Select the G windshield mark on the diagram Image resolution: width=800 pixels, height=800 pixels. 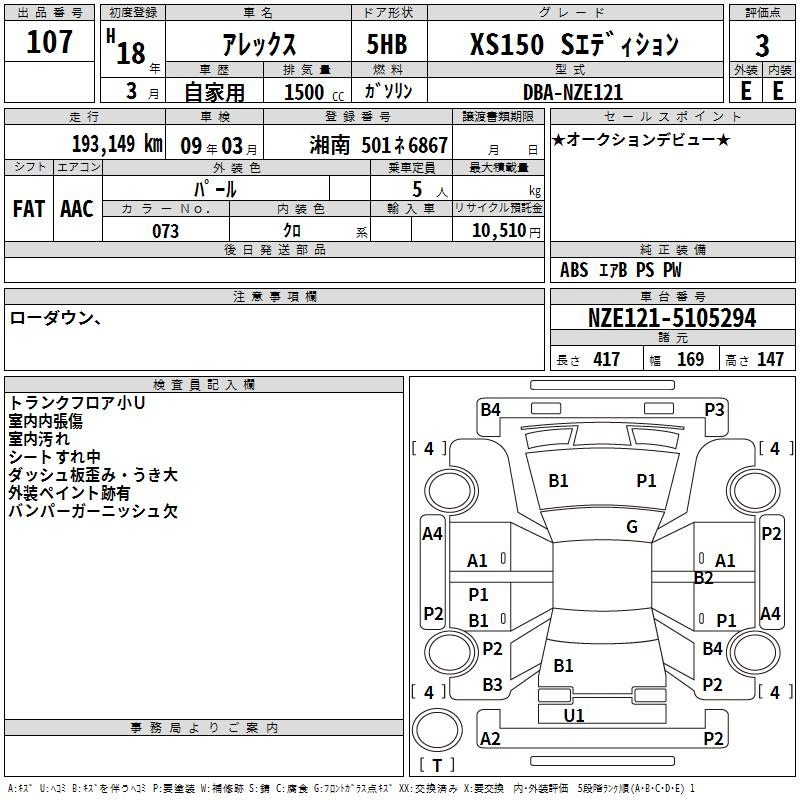pyautogui.click(x=631, y=527)
